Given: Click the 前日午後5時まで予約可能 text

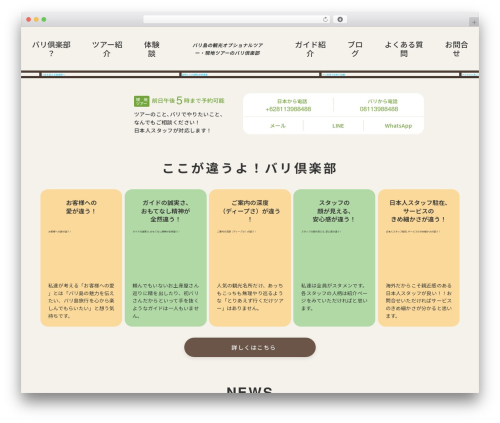Looking at the screenshot, I should pos(188,100).
